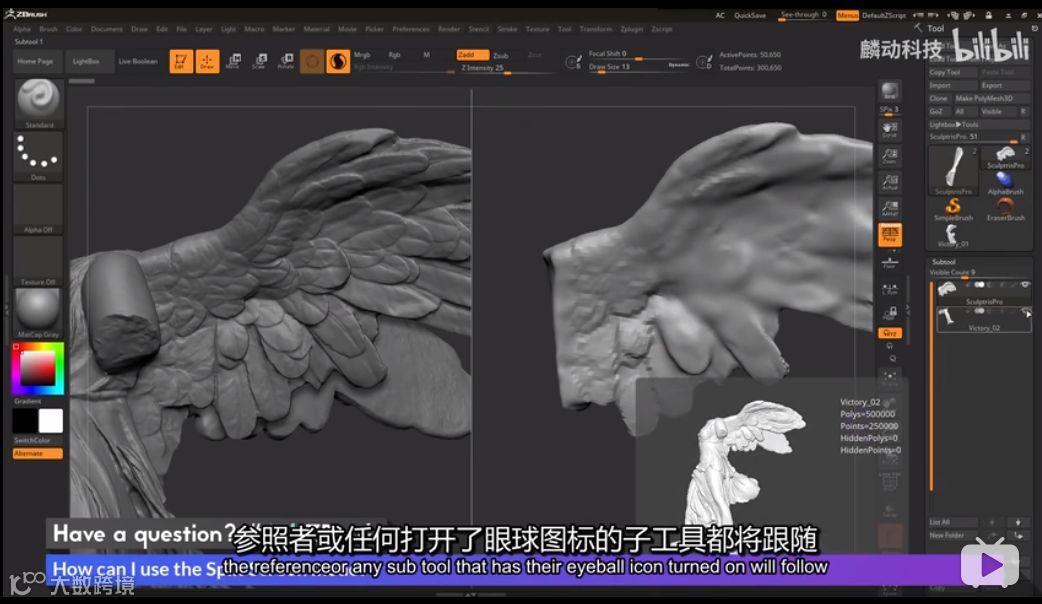The width and height of the screenshot is (1042, 604).
Task: Toggle M material mode
Action: pyautogui.click(x=427, y=54)
